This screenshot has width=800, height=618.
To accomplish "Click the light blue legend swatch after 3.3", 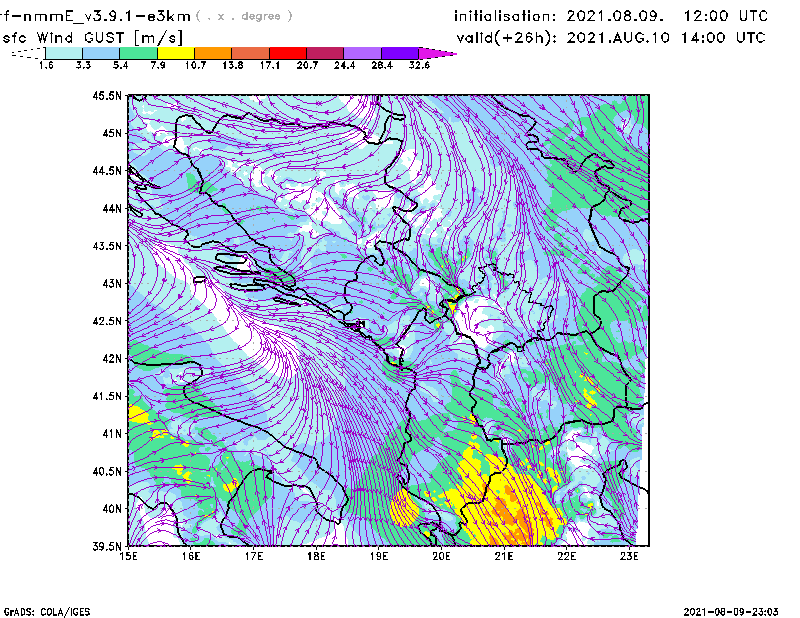I will coord(101,53).
